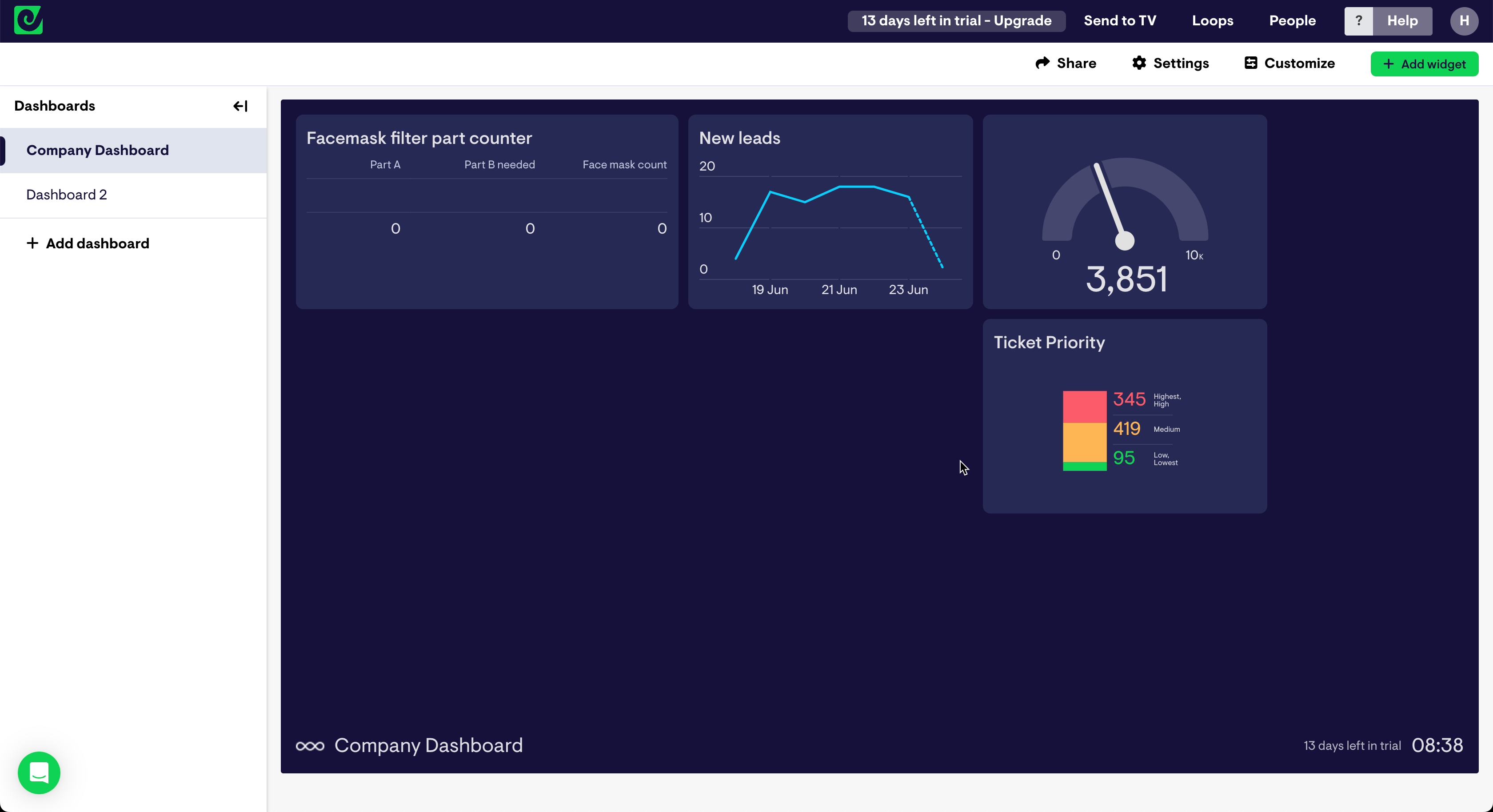
Task: Click the Geckoboard logo icon
Action: [x=28, y=20]
